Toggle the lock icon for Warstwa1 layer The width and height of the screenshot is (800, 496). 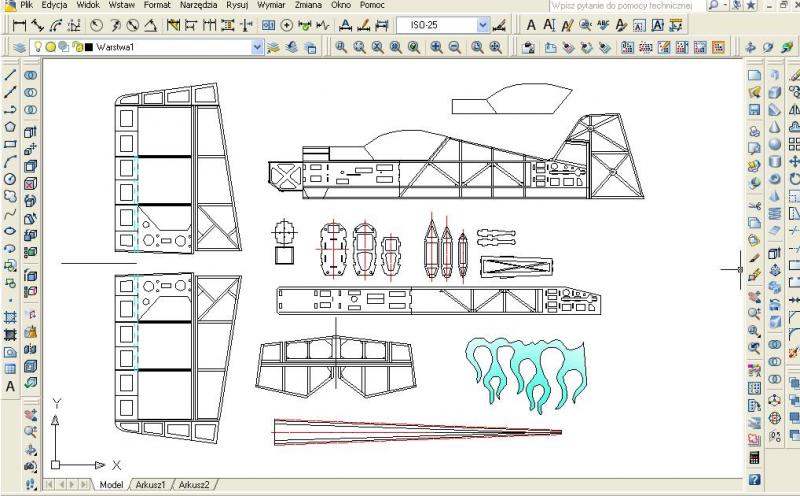point(75,47)
